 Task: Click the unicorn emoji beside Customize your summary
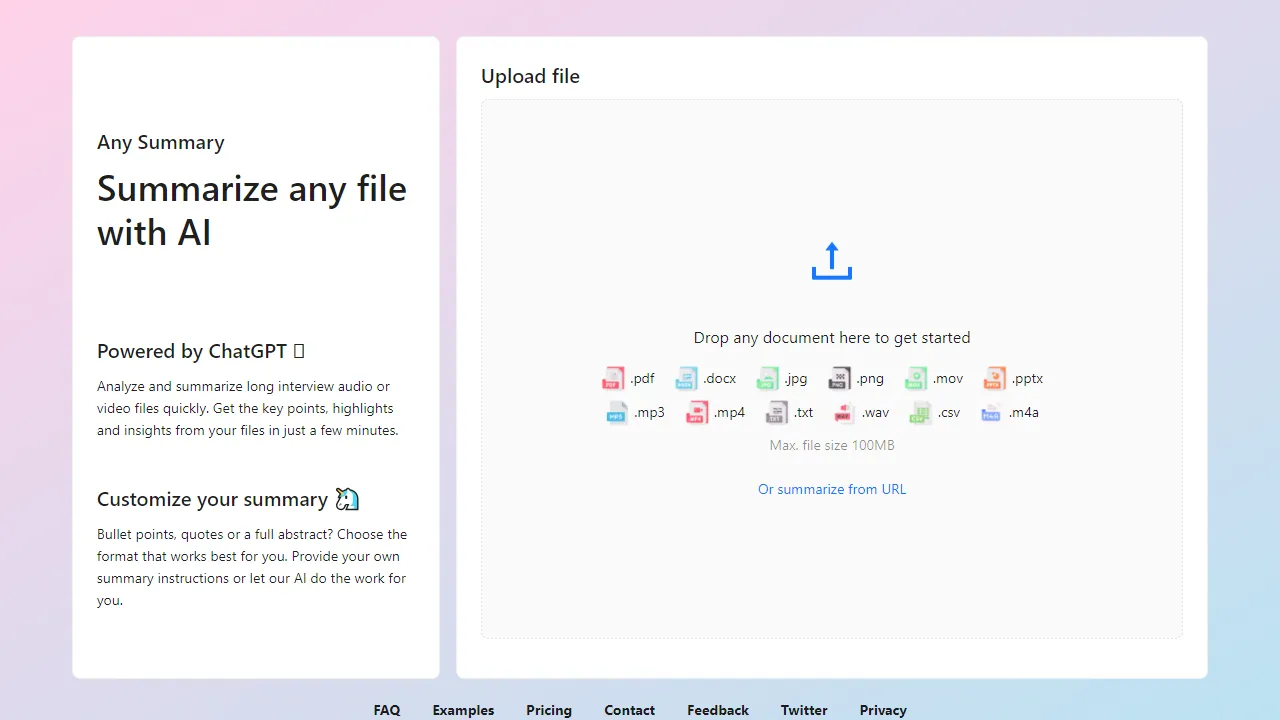pos(347,499)
